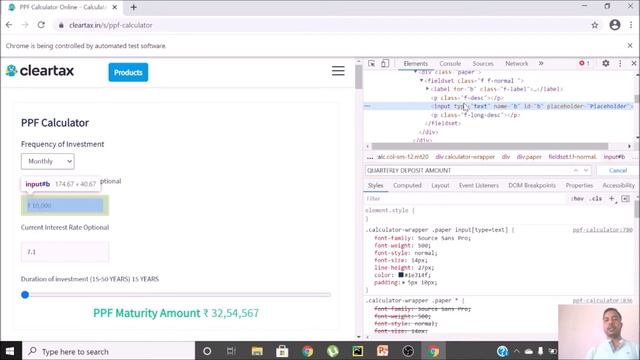640x360 pixels.
Task: Open the DOM Breakpoints tab
Action: pyautogui.click(x=532, y=185)
